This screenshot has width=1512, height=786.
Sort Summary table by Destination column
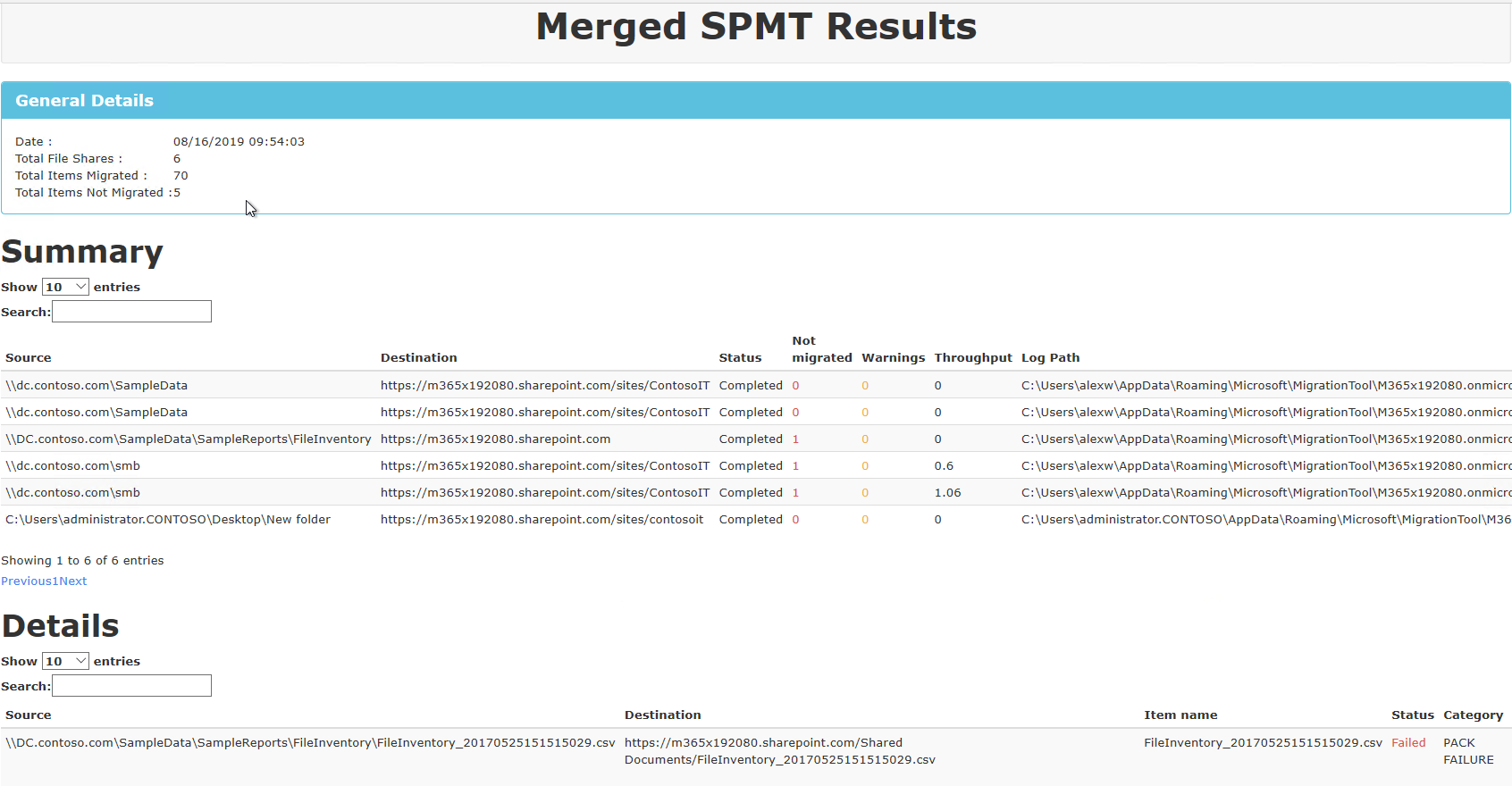[x=419, y=358]
